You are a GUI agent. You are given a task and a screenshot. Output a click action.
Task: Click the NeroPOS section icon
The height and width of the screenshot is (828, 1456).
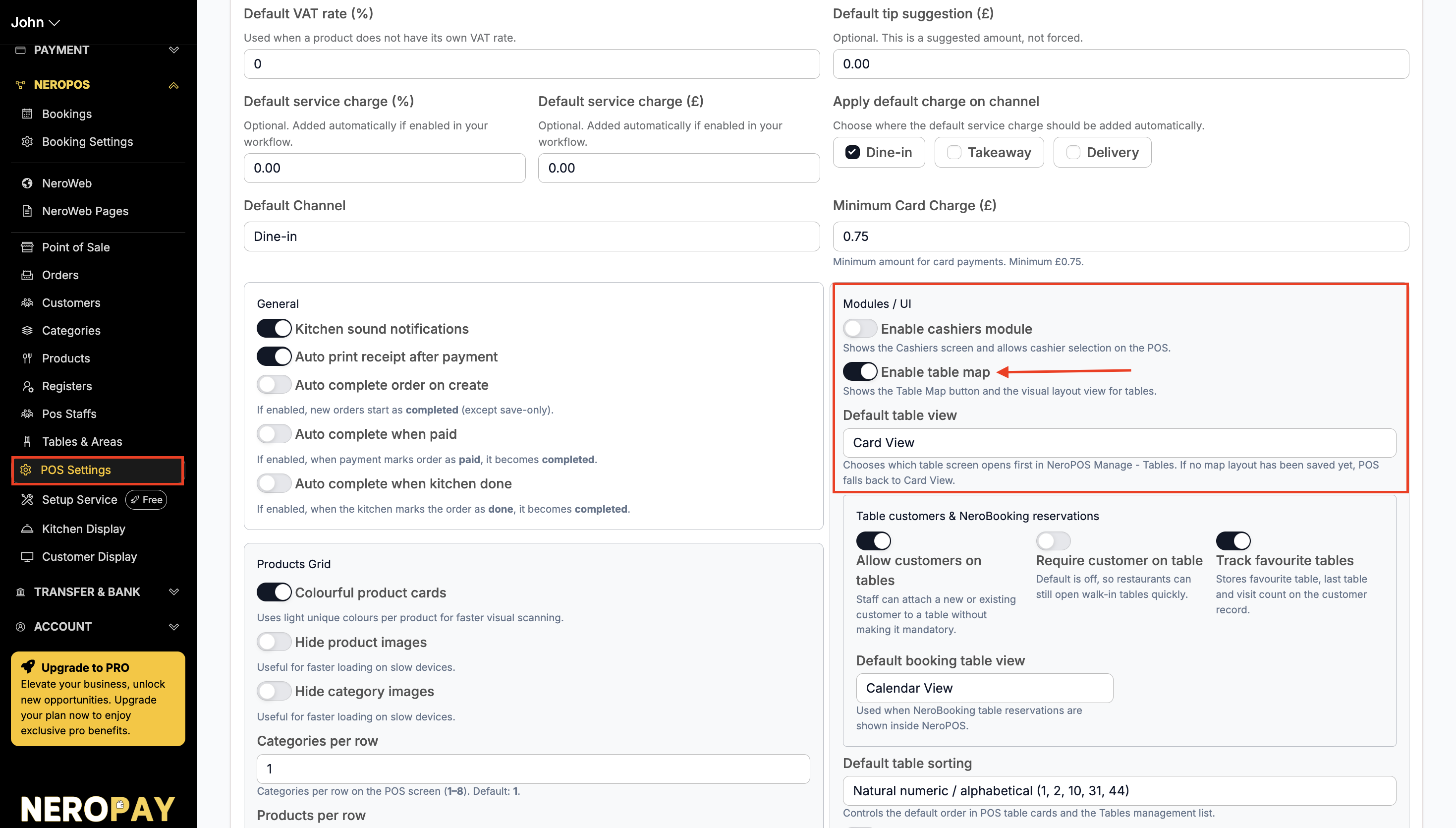pos(20,85)
